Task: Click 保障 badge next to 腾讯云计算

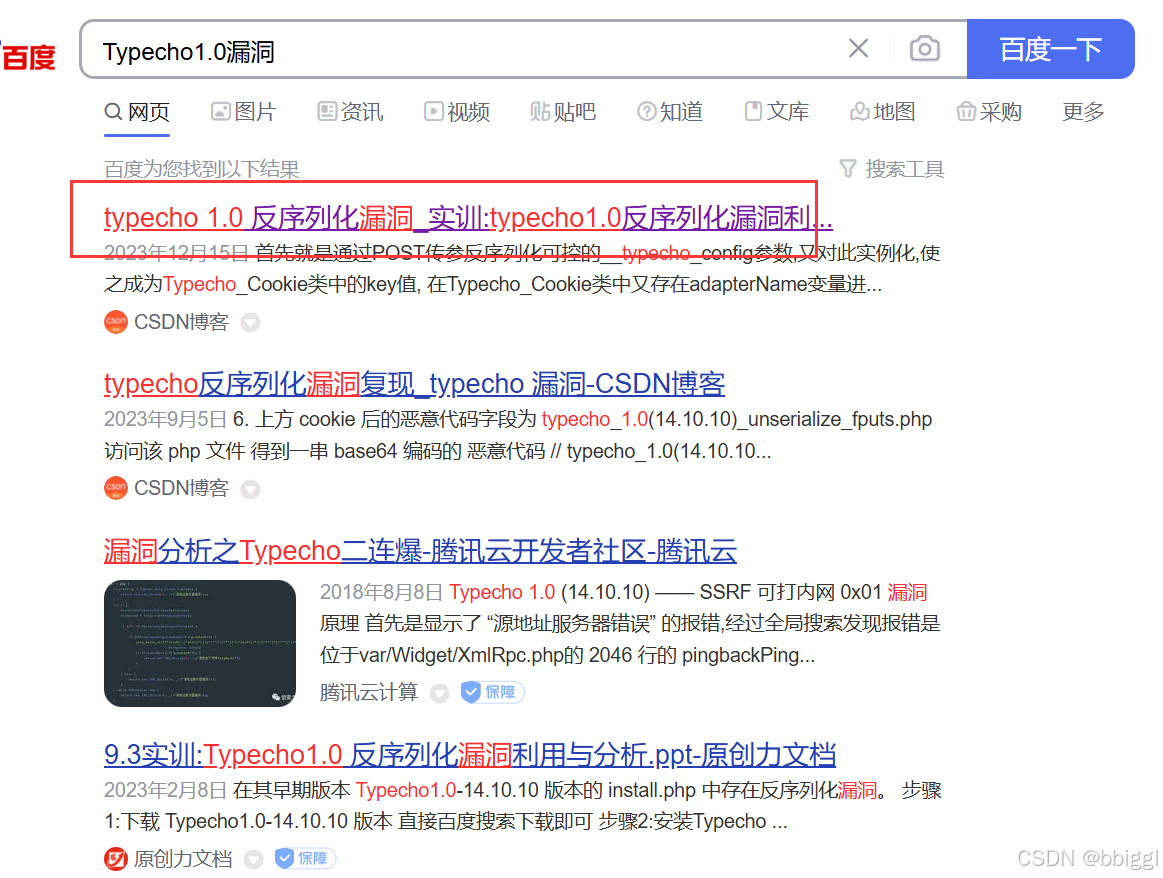Action: (492, 692)
